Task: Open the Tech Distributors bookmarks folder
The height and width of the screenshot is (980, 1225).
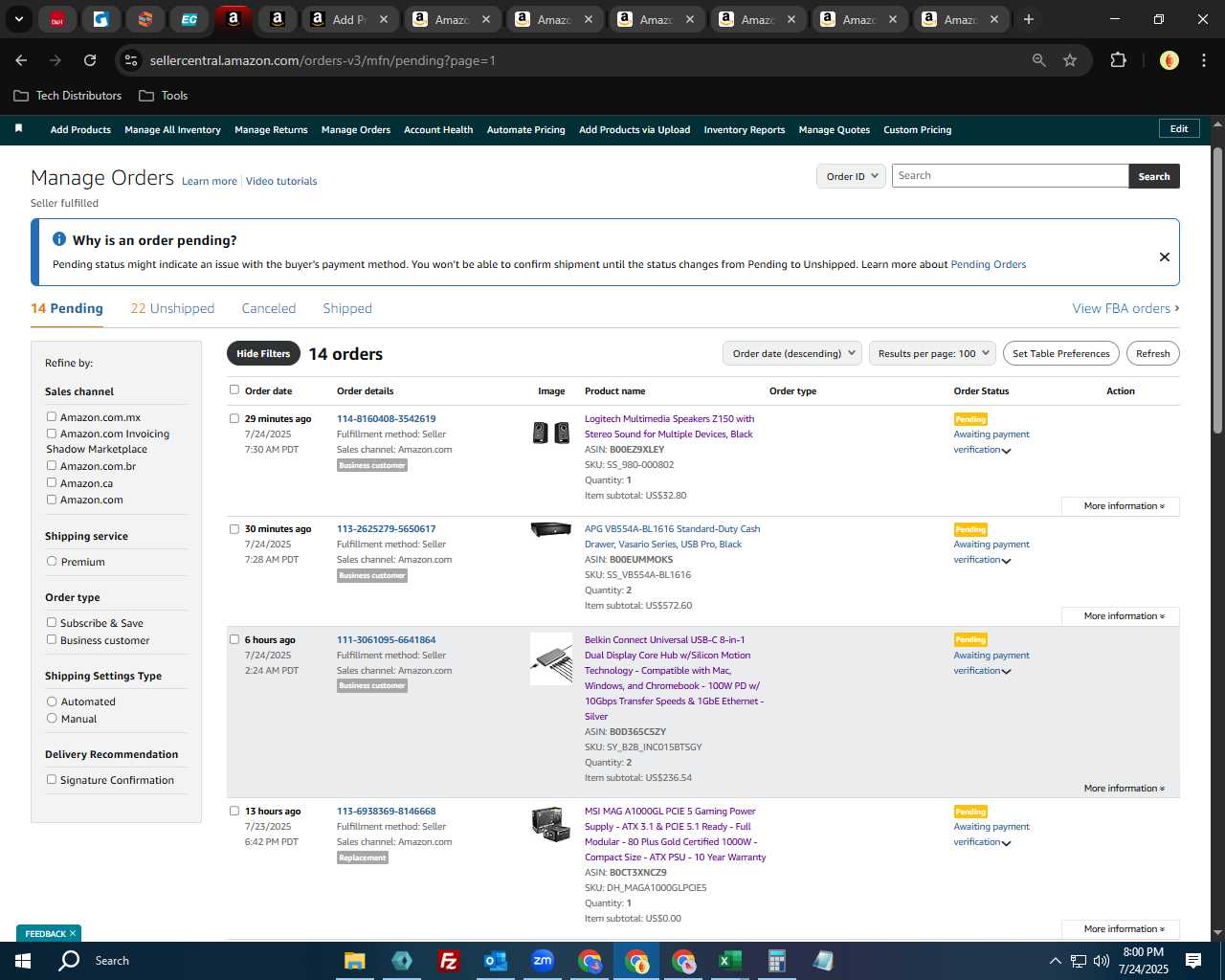Action: [68, 96]
